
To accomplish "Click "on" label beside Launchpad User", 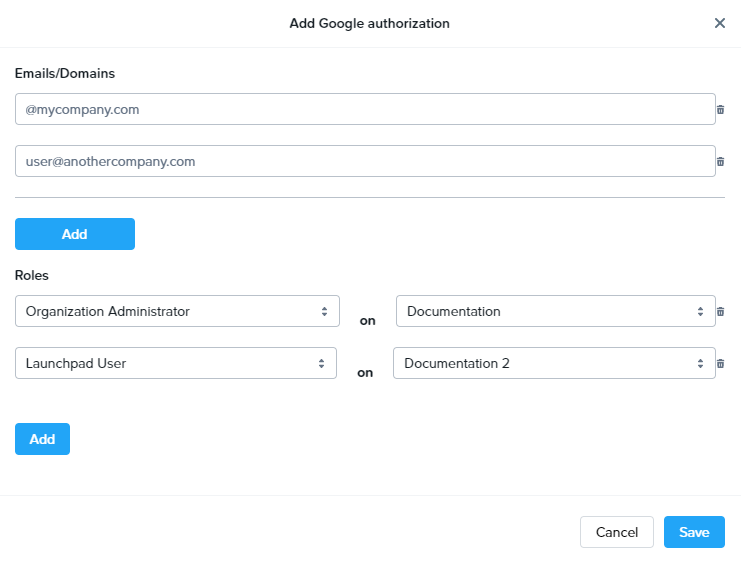I will pyautogui.click(x=365, y=373).
